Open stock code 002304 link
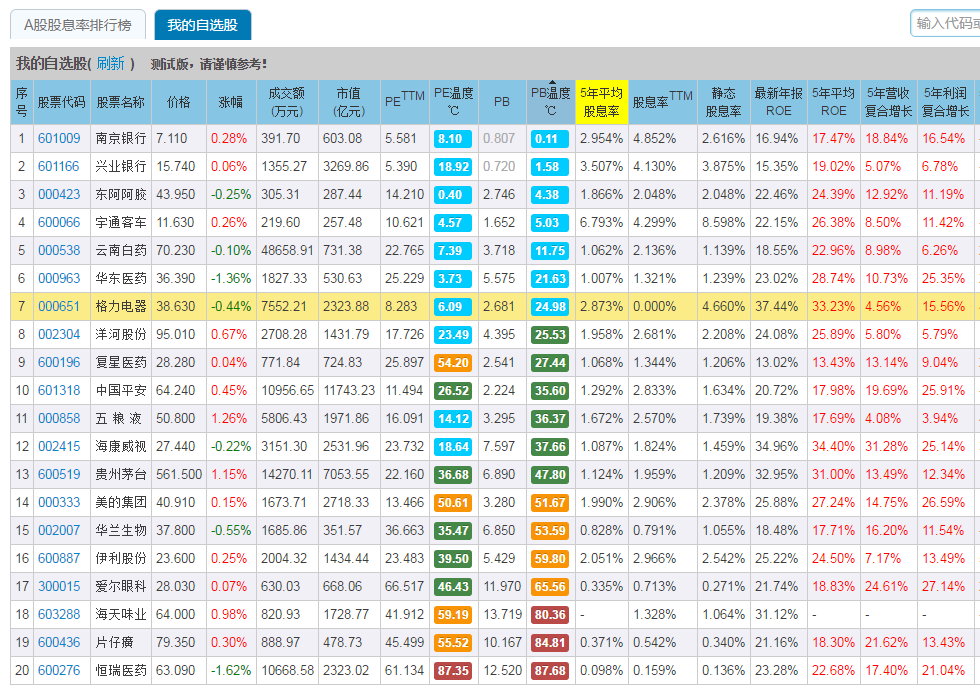The width and height of the screenshot is (980, 700). point(59,334)
